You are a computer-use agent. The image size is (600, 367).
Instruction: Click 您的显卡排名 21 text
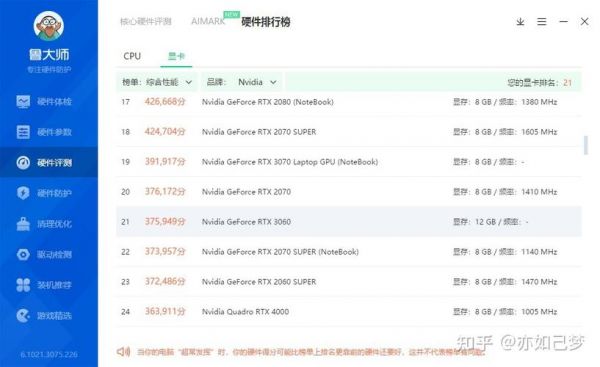(x=540, y=83)
